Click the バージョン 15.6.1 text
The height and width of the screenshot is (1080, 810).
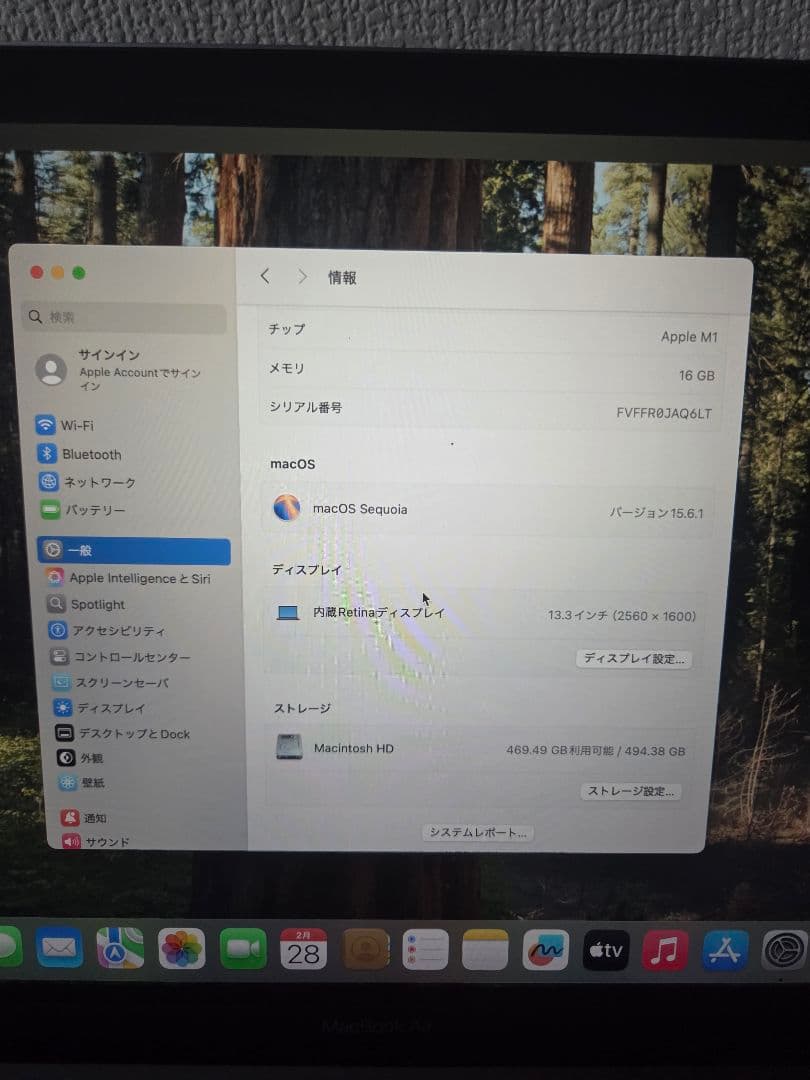coord(657,512)
